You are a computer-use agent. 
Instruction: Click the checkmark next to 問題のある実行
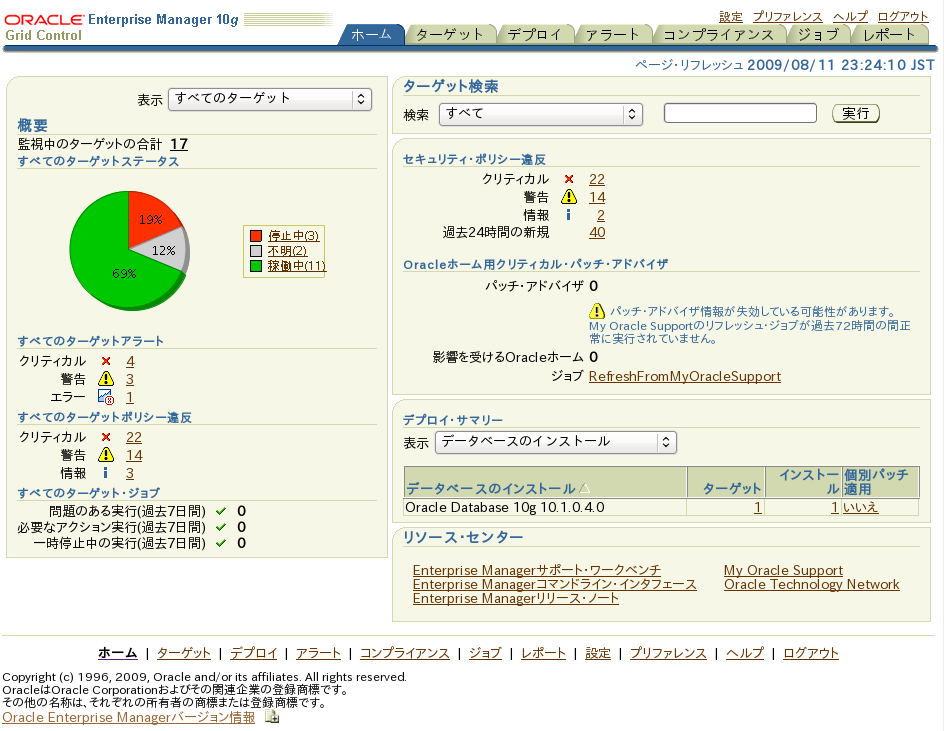click(x=221, y=511)
